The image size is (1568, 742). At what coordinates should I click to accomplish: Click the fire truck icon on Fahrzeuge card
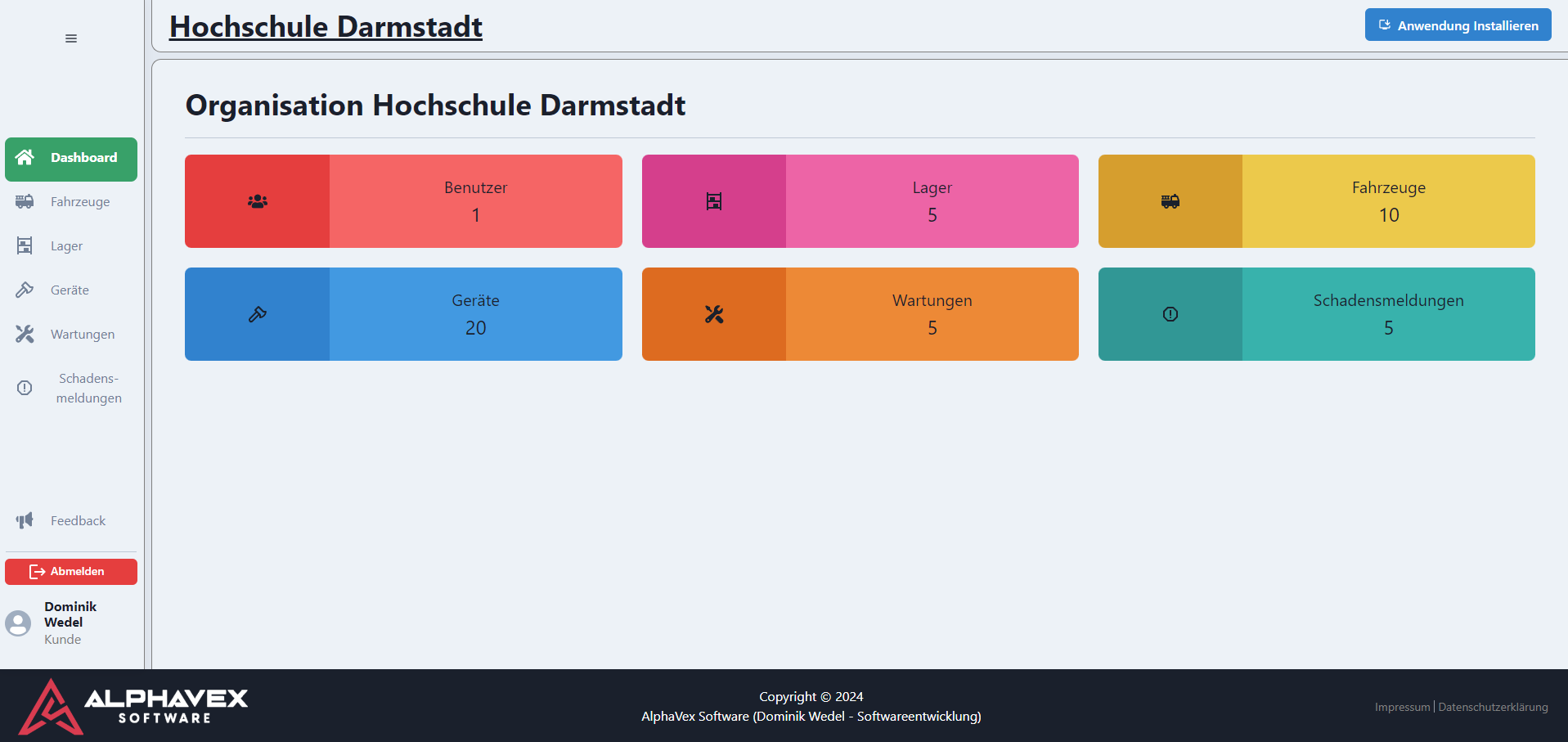(1170, 201)
